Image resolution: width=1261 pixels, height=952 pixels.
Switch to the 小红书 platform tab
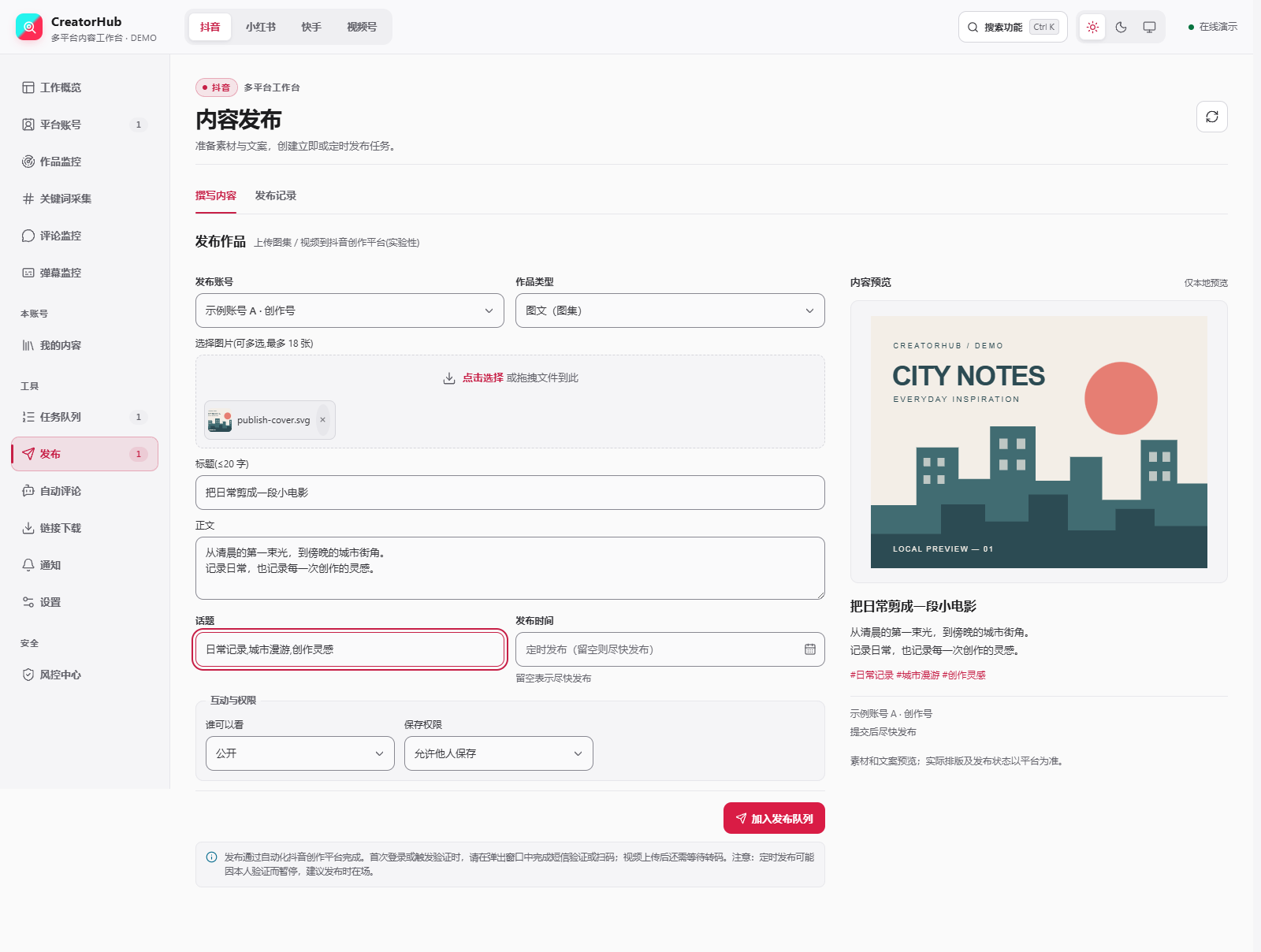261,27
